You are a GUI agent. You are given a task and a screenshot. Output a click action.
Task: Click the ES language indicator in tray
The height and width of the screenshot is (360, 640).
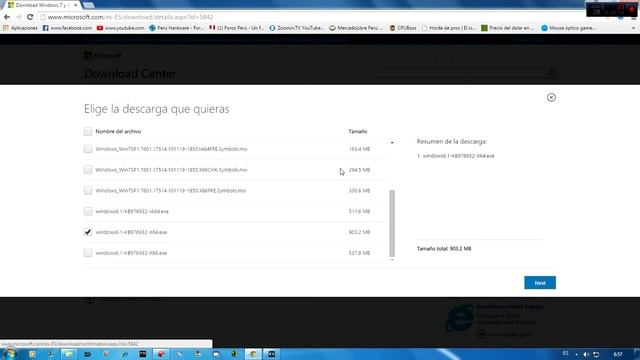565,353
